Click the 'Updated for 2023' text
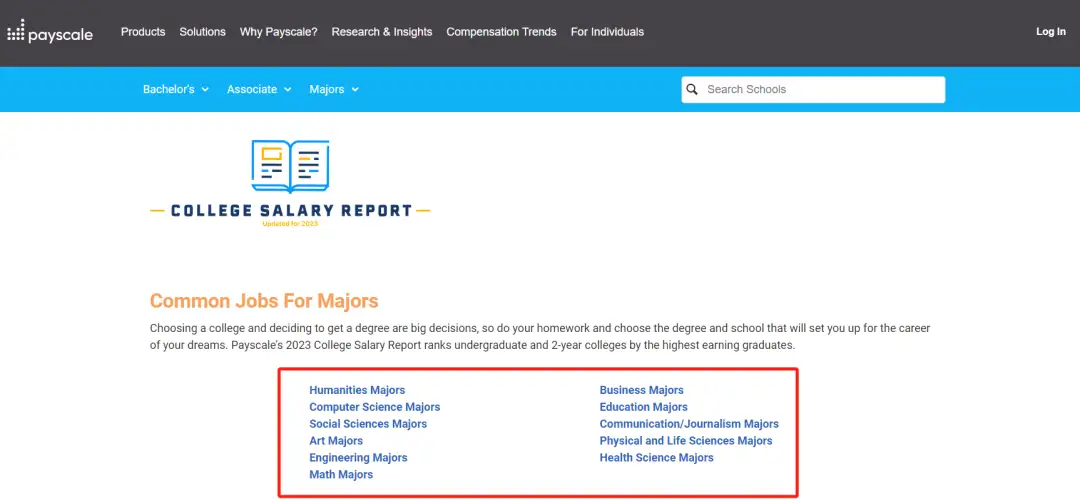 (290, 224)
